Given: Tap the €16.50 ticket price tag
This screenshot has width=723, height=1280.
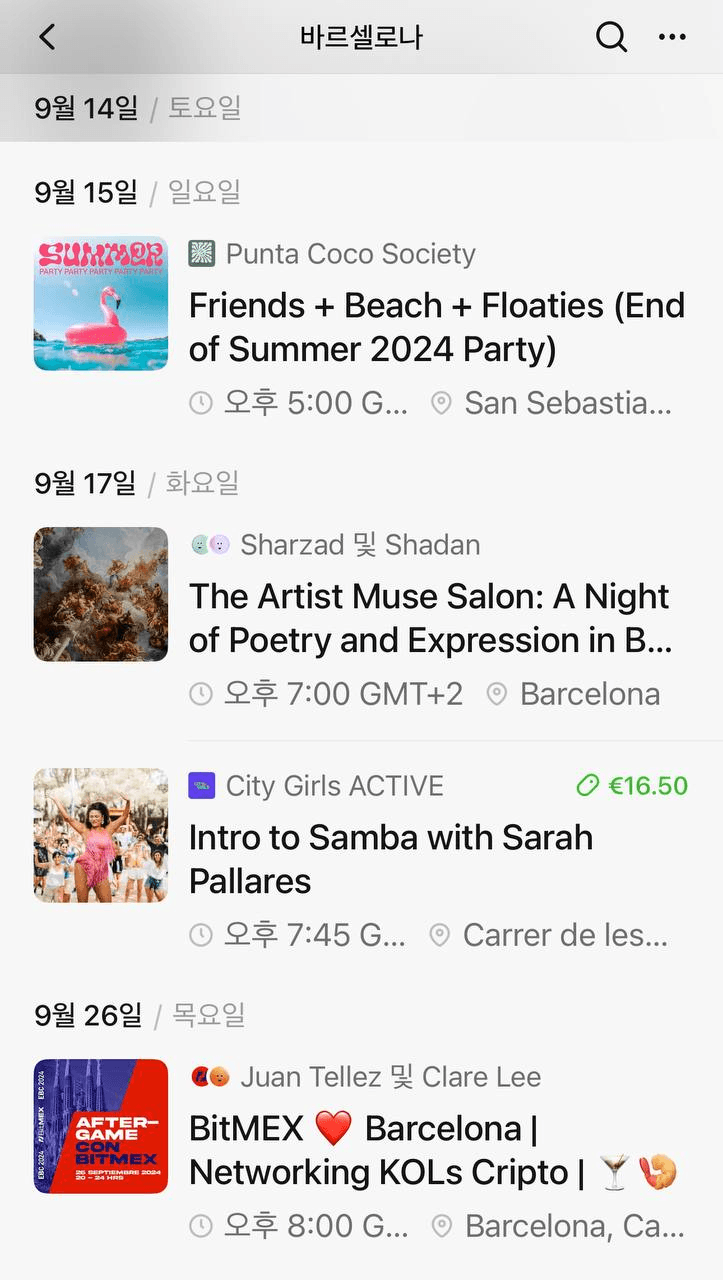Looking at the screenshot, I should pos(632,786).
